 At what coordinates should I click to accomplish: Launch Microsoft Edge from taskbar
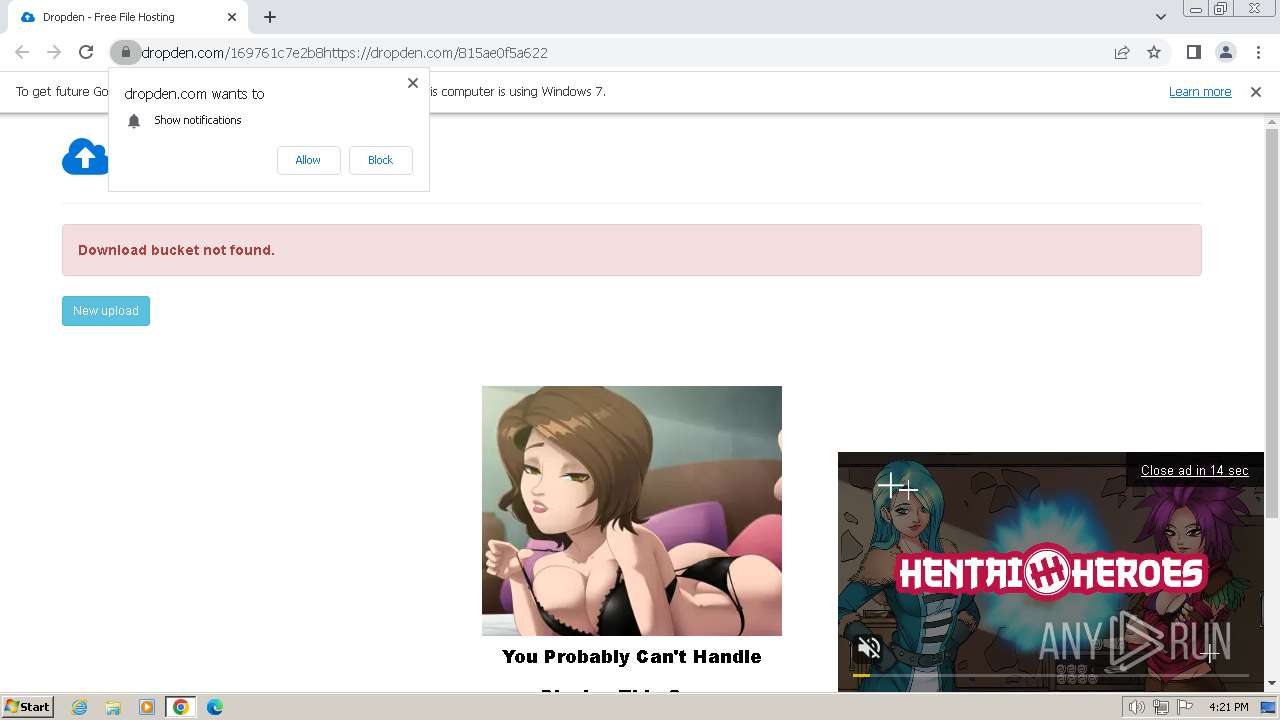[x=215, y=707]
